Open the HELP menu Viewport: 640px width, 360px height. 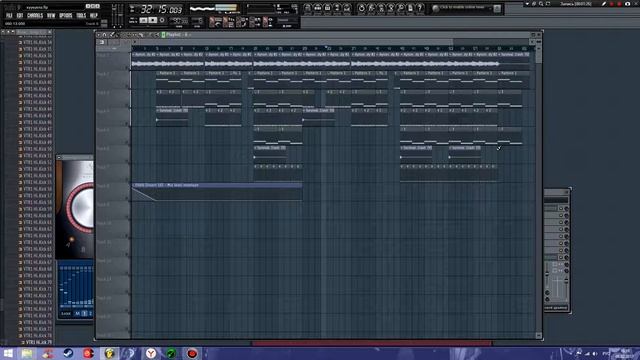click(94, 16)
